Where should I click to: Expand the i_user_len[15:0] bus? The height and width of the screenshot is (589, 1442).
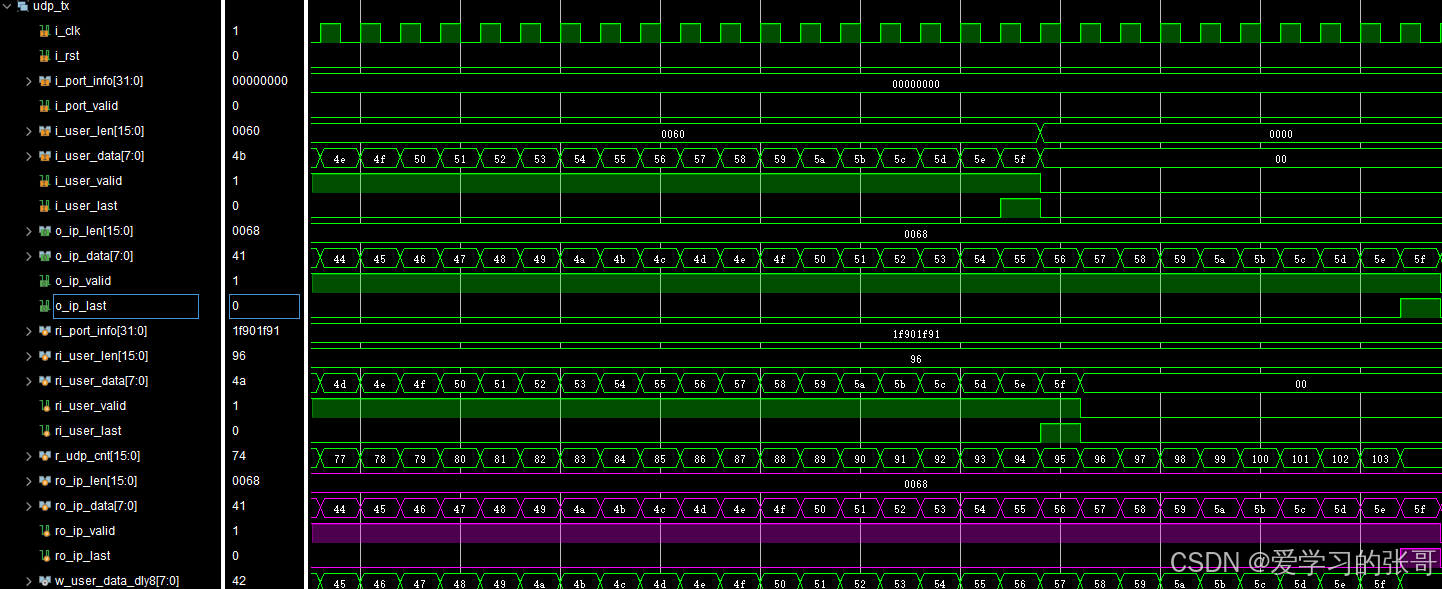pos(29,131)
